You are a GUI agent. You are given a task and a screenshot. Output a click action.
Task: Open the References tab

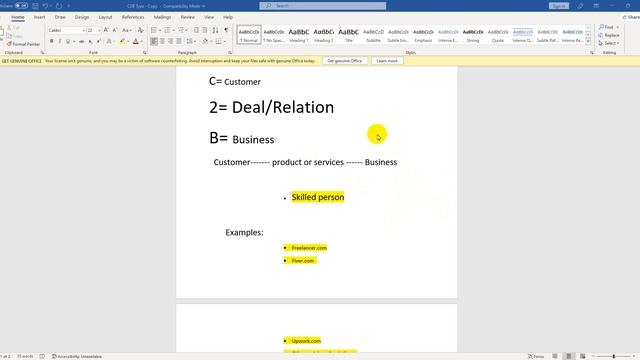133,17
